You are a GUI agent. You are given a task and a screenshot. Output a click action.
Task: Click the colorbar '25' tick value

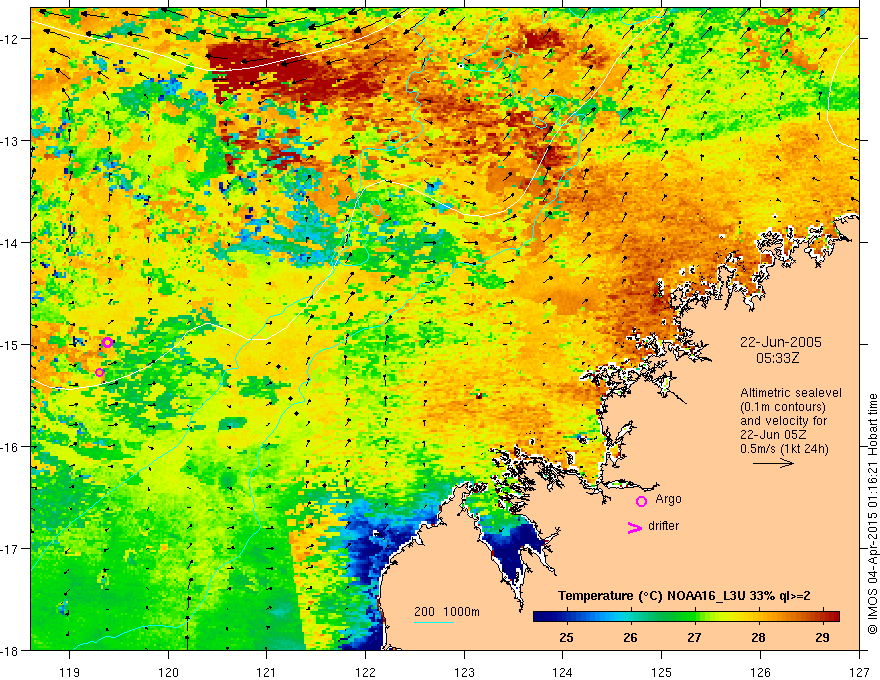click(x=566, y=637)
